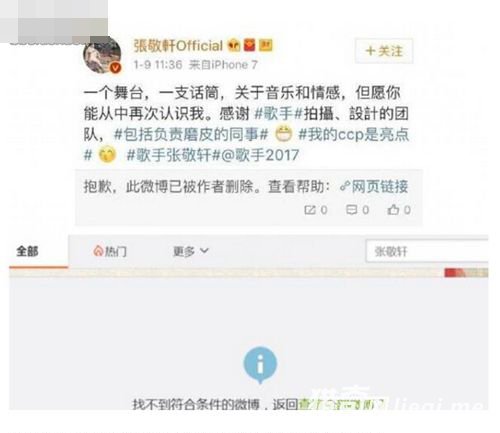Viewport: 500px width, 433px height.
Task: Open hashtag #包括负责磨皮的同事#
Action: pos(191,135)
